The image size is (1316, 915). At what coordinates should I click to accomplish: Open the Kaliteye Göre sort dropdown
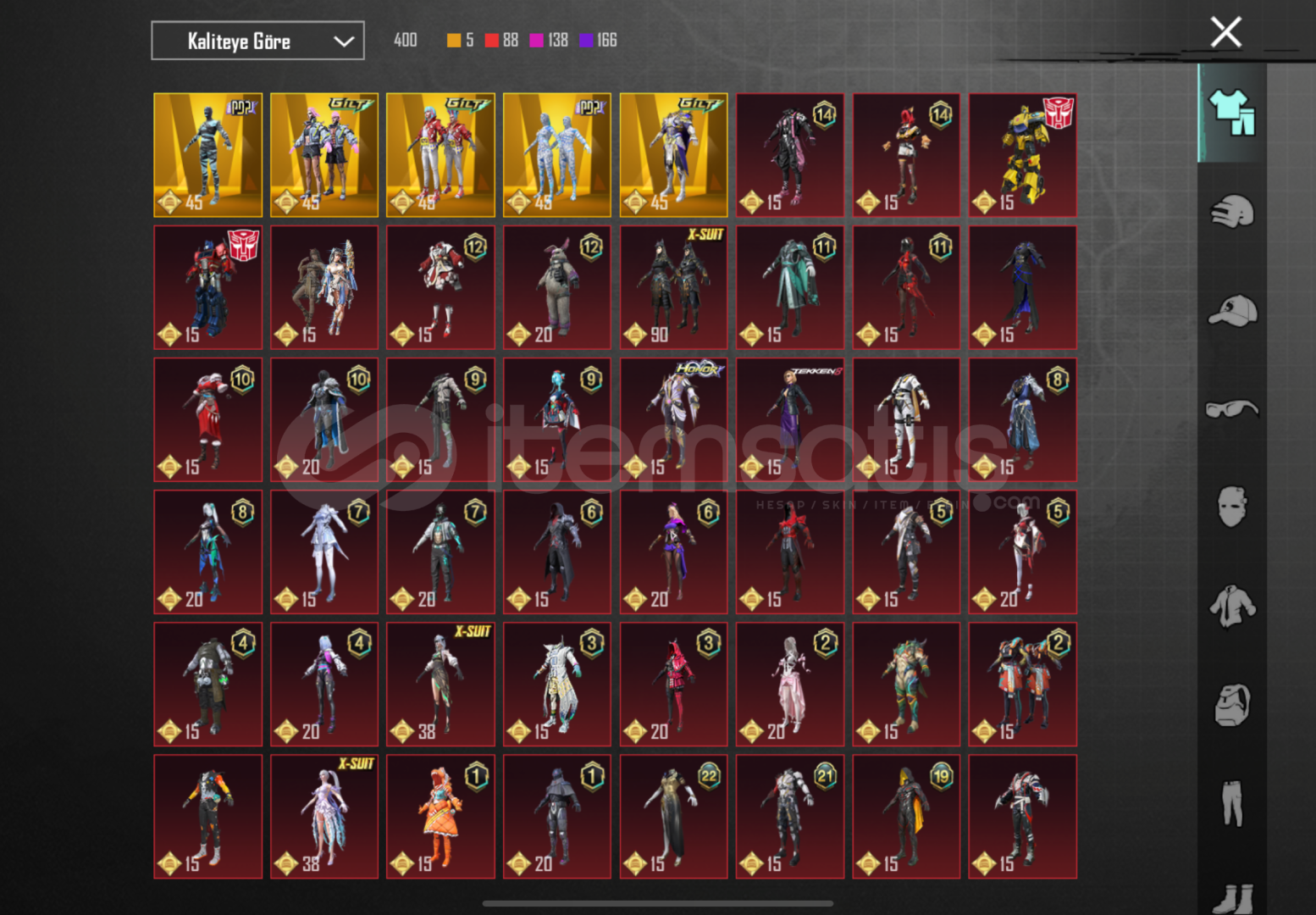pos(257,41)
